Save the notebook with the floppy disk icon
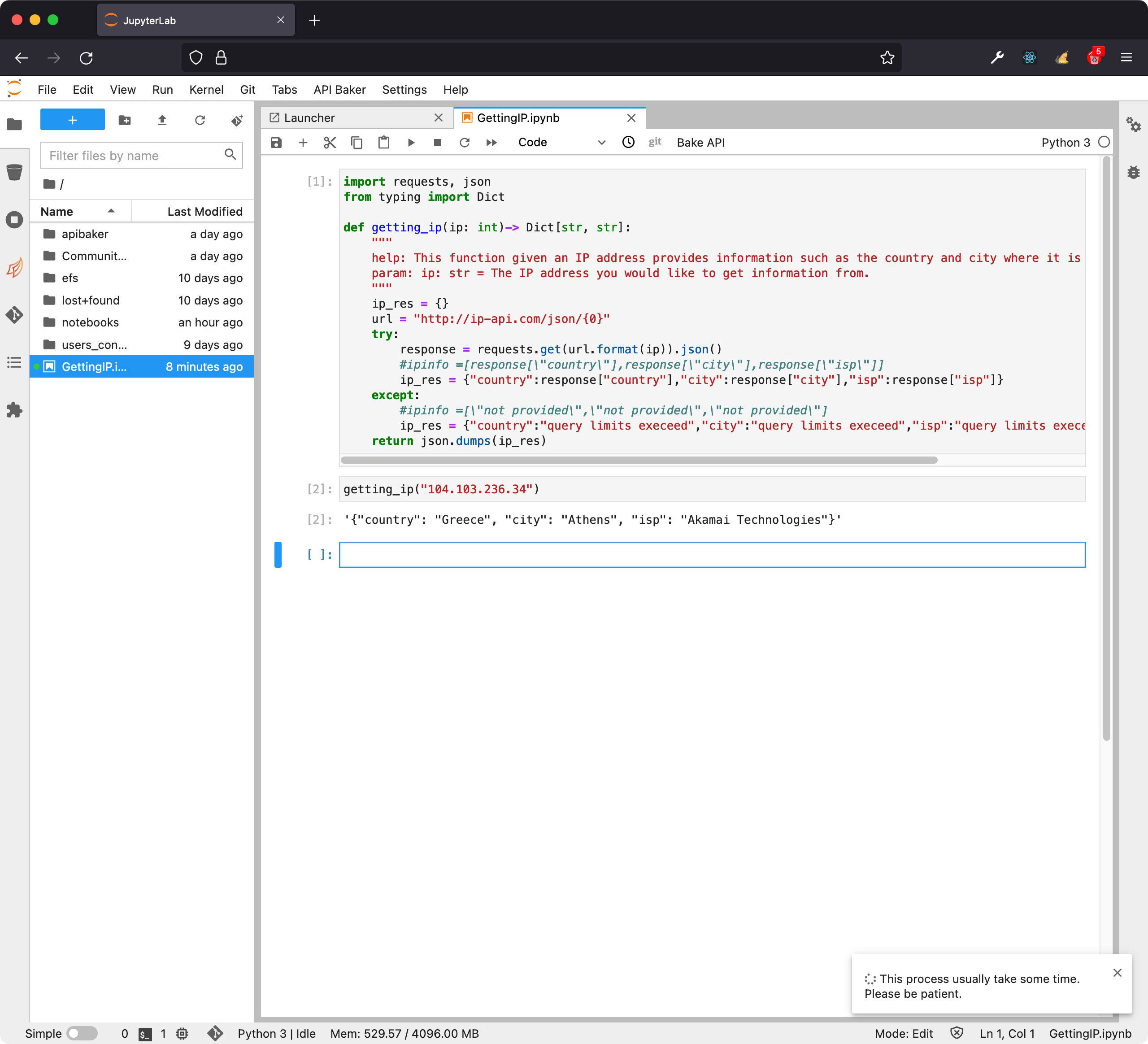This screenshot has height=1044, width=1148. point(276,143)
